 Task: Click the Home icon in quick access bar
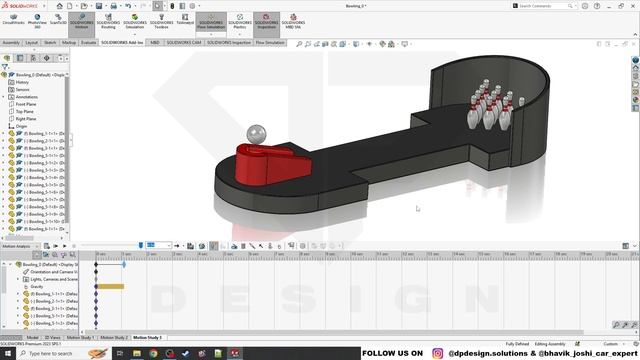[x=60, y=6]
